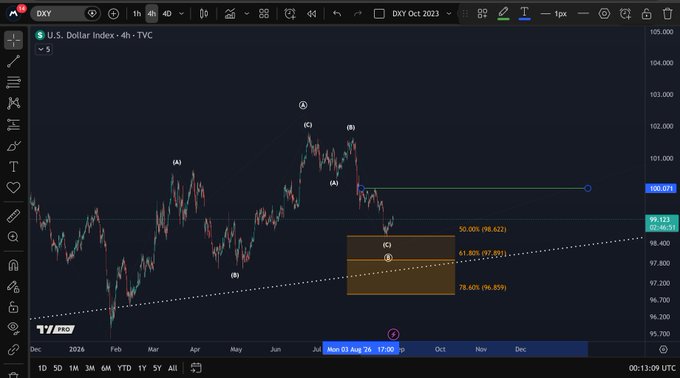Select the trend line drawing tool

pyautogui.click(x=13, y=62)
